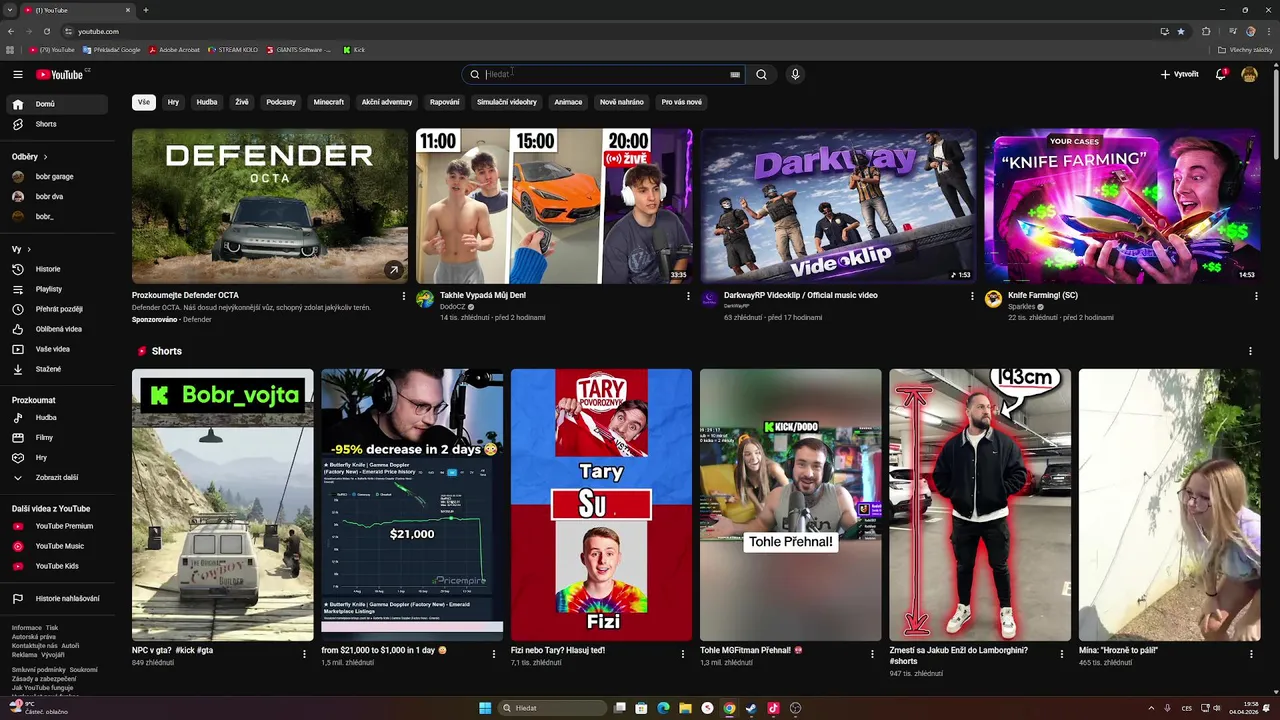Viewport: 1280px width, 720px height.
Task: Focus the Hledat search field
Action: click(x=605, y=74)
